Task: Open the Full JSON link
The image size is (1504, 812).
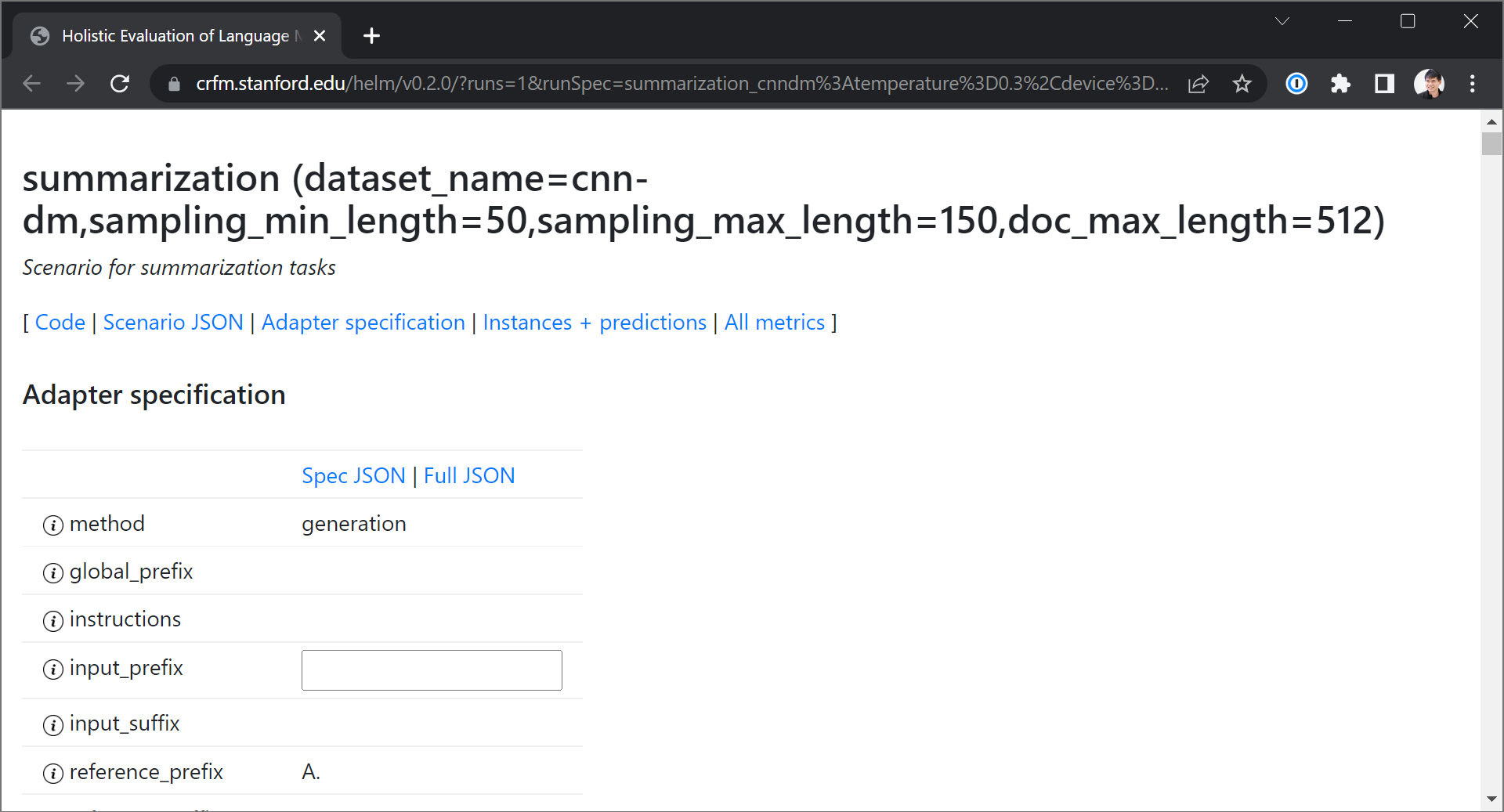Action: point(468,475)
